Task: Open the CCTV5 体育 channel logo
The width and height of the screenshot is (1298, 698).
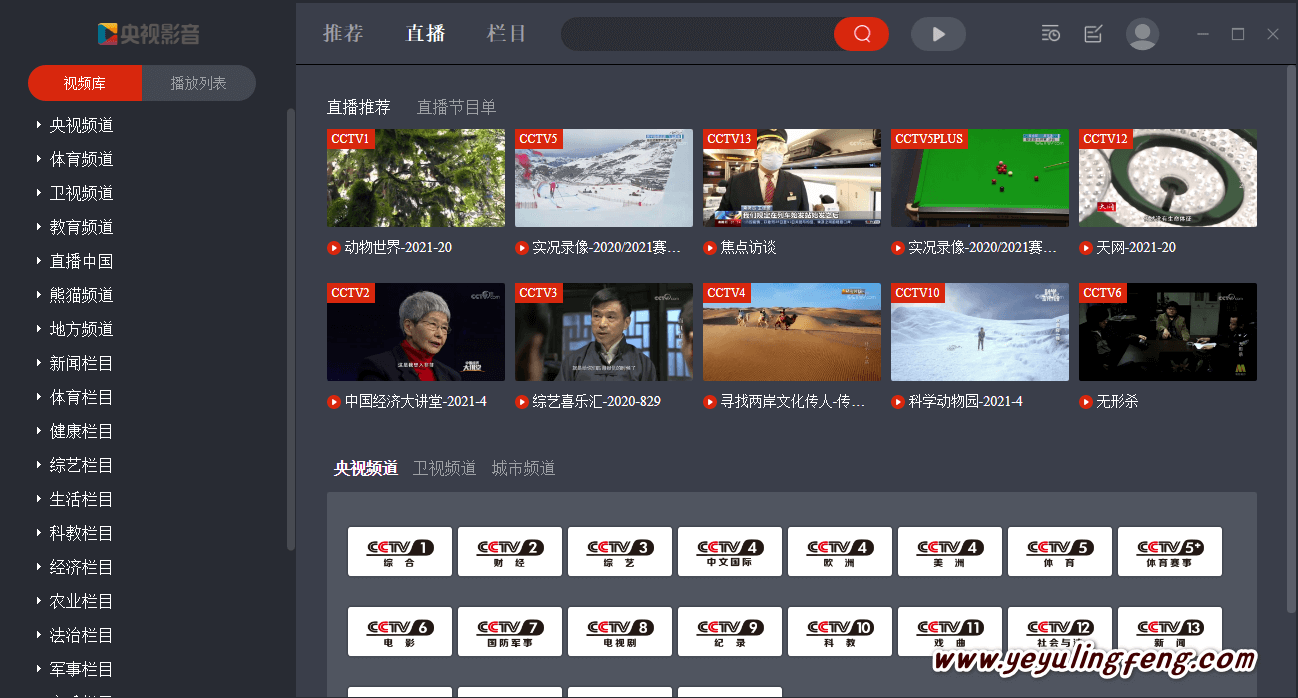Action: [x=1060, y=552]
